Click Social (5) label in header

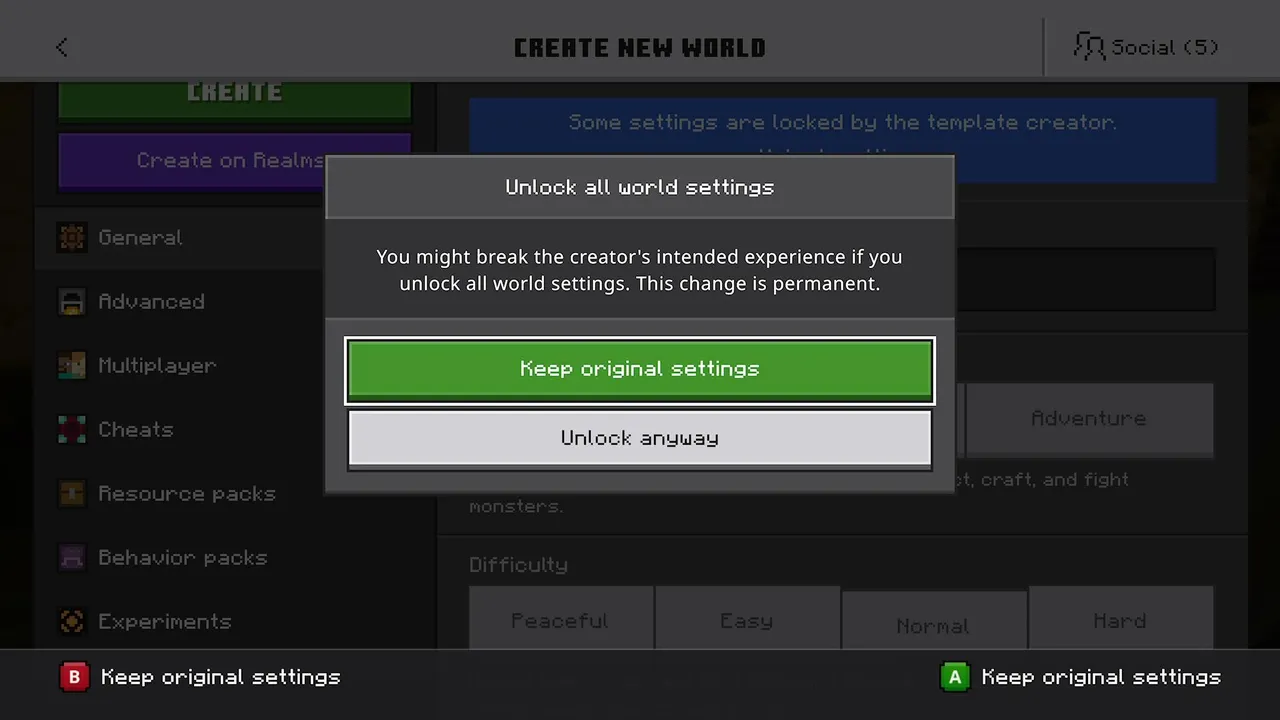tap(1165, 47)
